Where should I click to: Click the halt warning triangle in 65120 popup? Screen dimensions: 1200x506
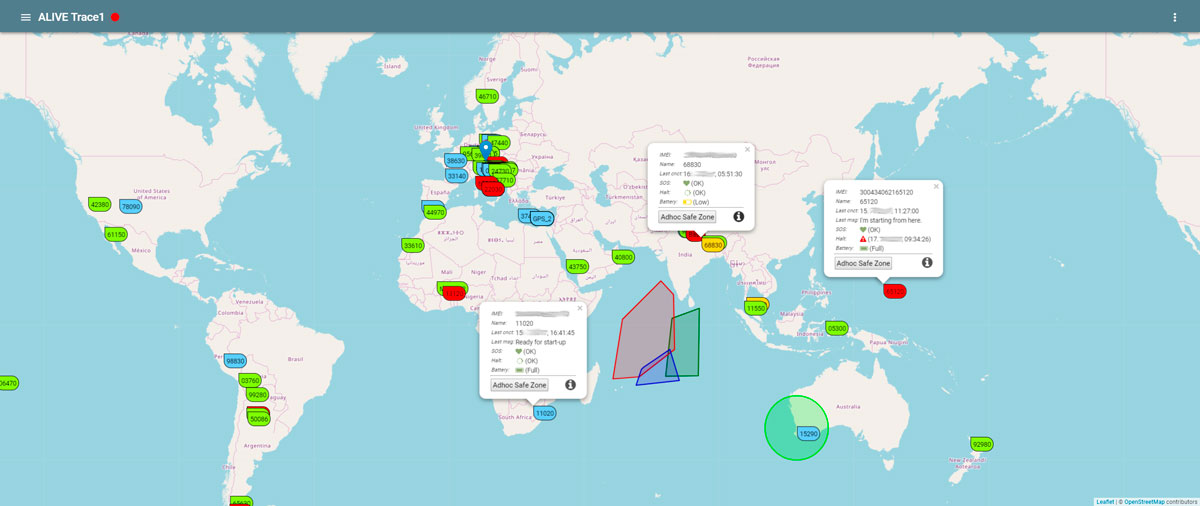[863, 239]
